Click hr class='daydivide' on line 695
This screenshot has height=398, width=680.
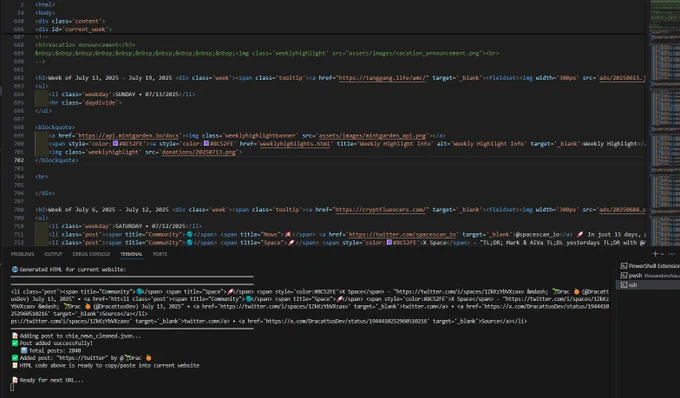[85, 103]
